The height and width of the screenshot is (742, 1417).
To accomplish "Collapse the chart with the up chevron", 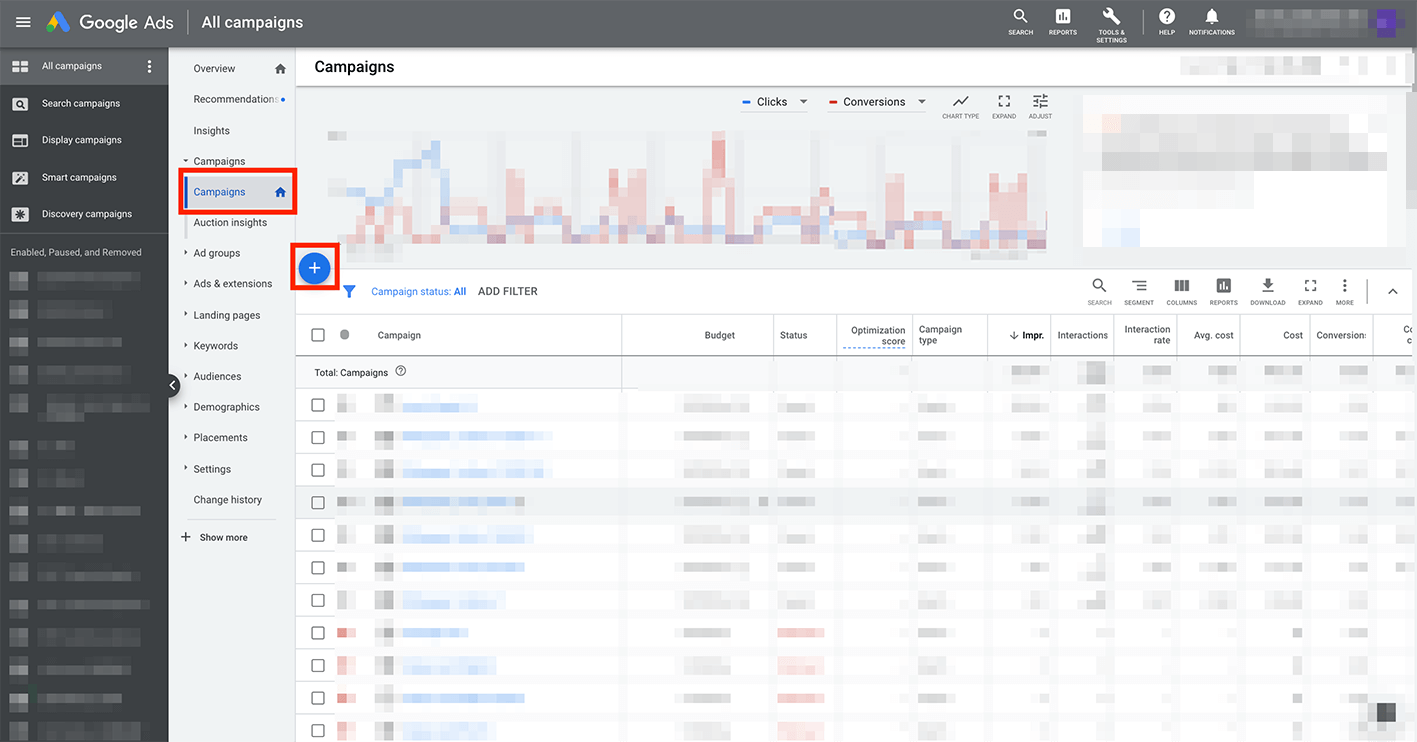I will point(1392,291).
